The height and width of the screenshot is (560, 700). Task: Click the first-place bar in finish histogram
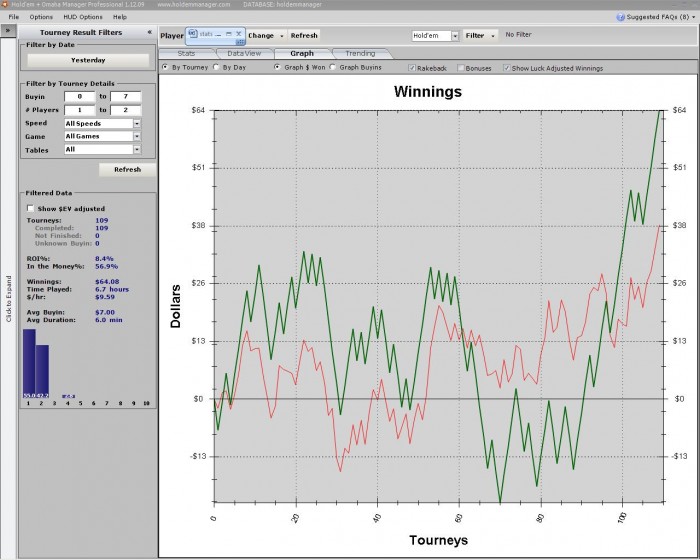[29, 363]
